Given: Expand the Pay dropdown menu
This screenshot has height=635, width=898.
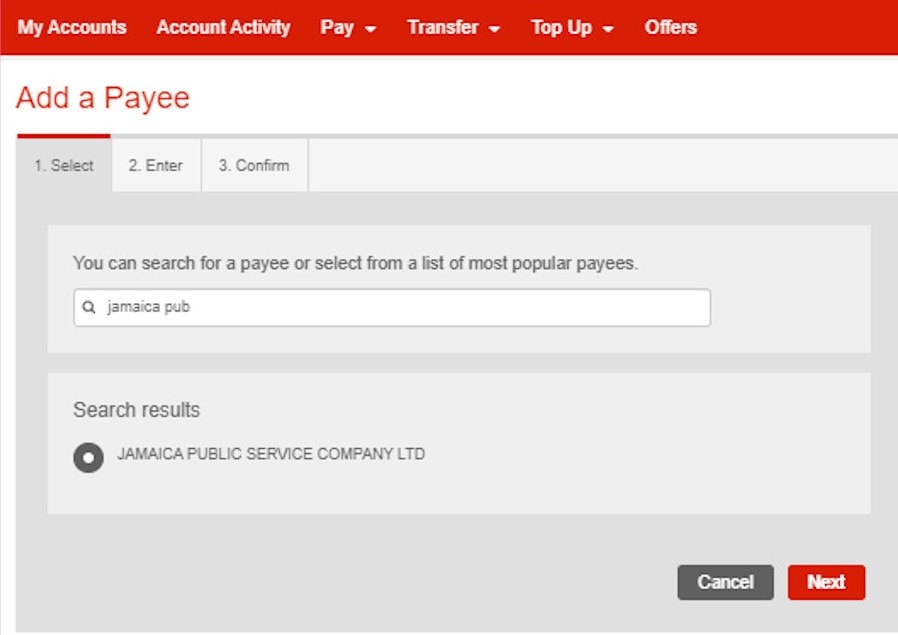Looking at the screenshot, I should pos(348,27).
